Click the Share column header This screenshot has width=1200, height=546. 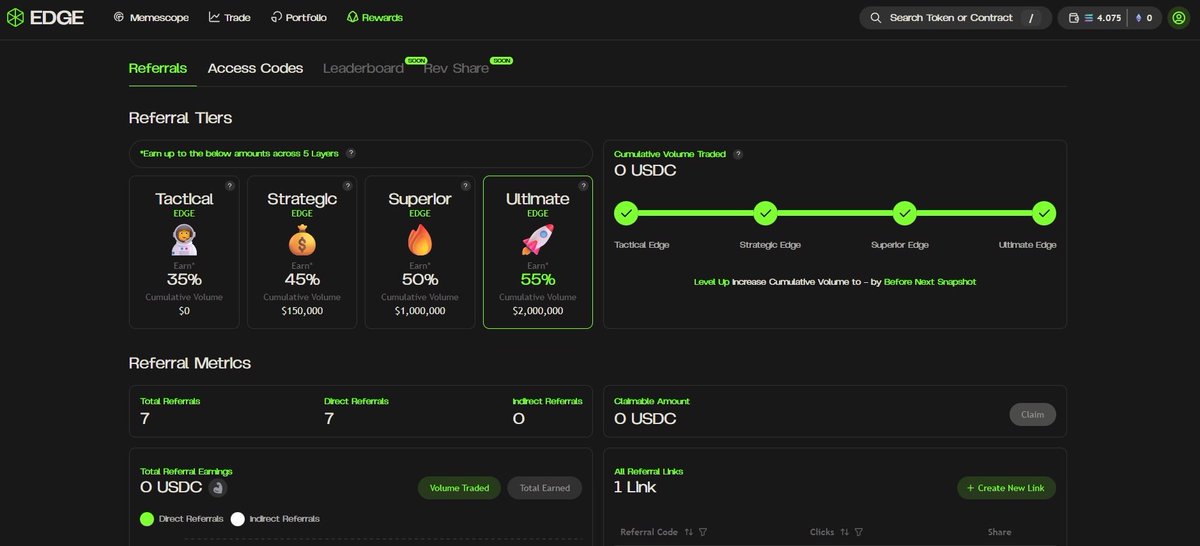coord(999,532)
